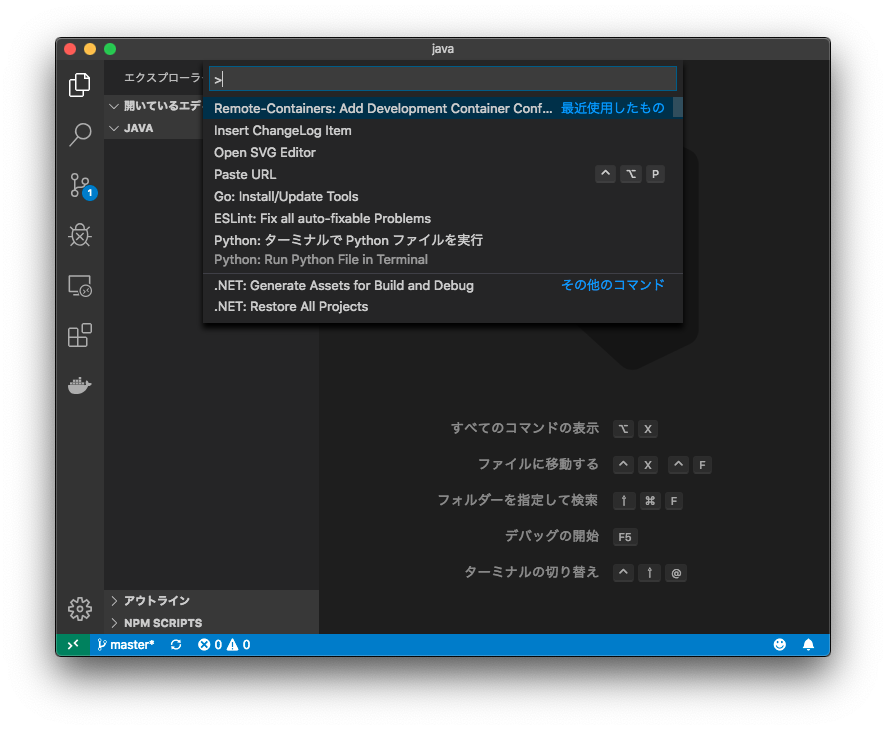Select .NET: Generate Assets for Build and Debug

442,285
